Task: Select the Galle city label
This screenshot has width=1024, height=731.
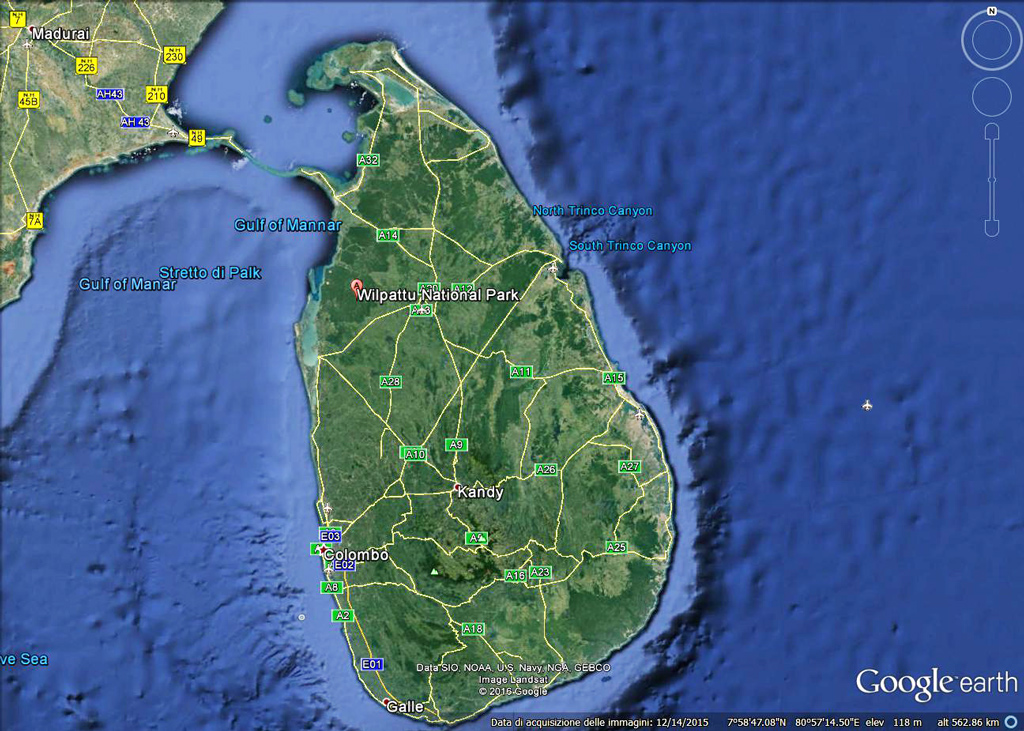Action: click(x=405, y=706)
